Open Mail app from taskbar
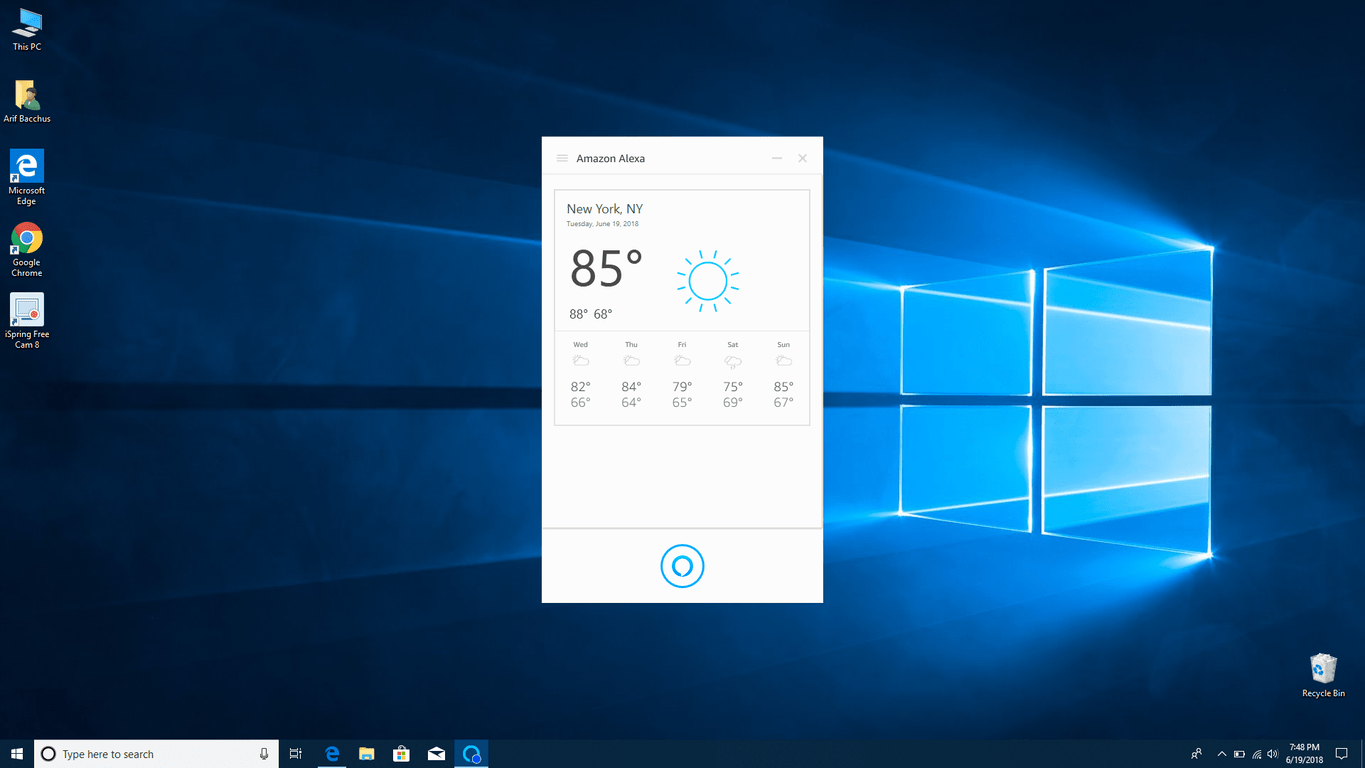The image size is (1365, 768). pos(436,754)
